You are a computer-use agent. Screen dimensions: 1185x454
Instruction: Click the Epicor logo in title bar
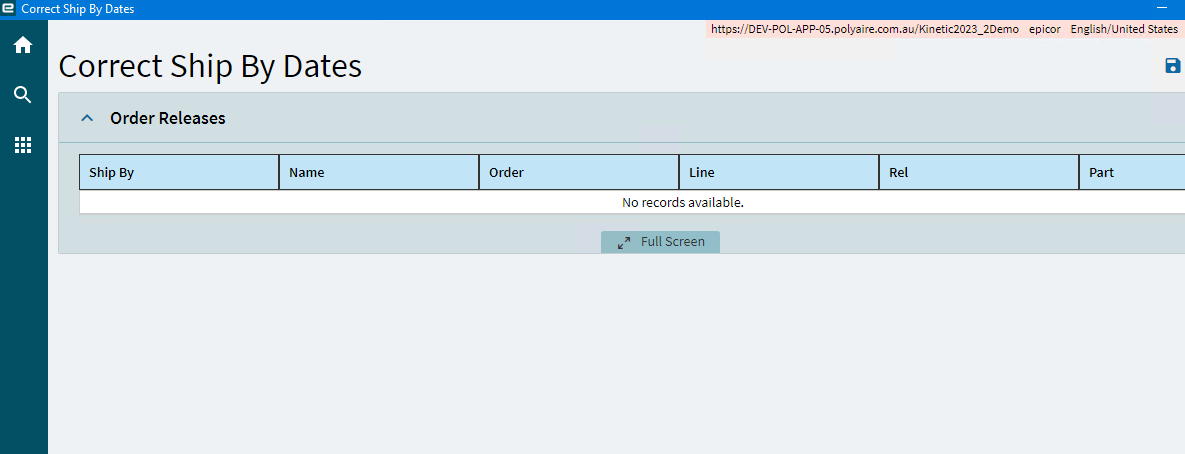click(8, 9)
